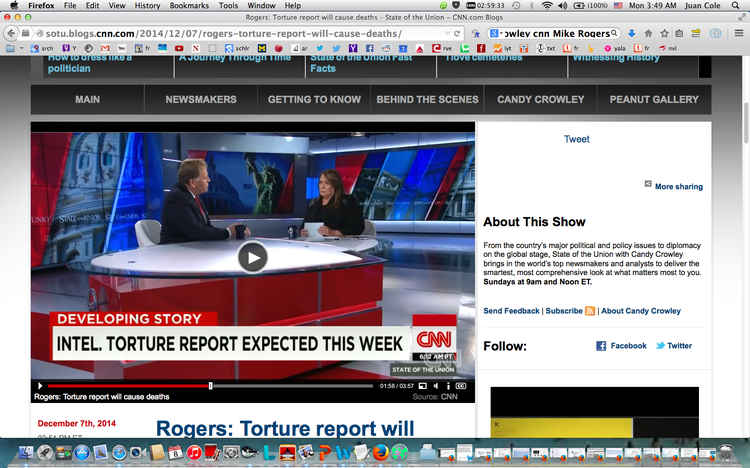The width and height of the screenshot is (750, 468).
Task: Show bookmarks list clipboard icon
Action: [679, 33]
